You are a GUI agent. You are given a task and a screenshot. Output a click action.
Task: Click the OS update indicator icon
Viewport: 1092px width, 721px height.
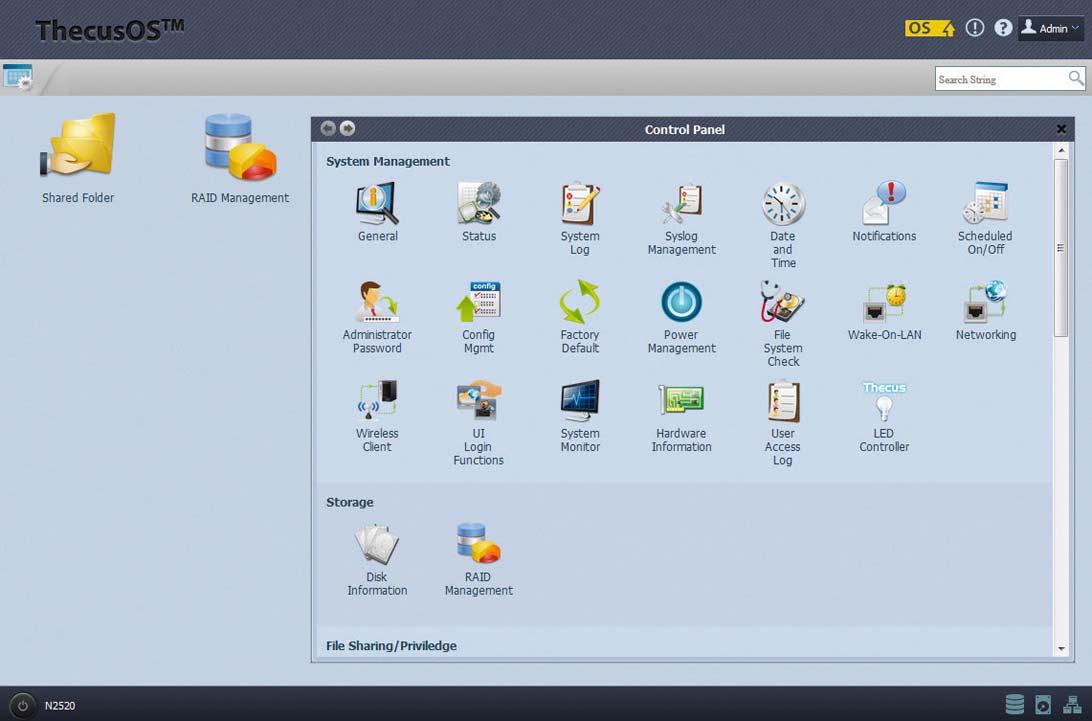click(930, 28)
